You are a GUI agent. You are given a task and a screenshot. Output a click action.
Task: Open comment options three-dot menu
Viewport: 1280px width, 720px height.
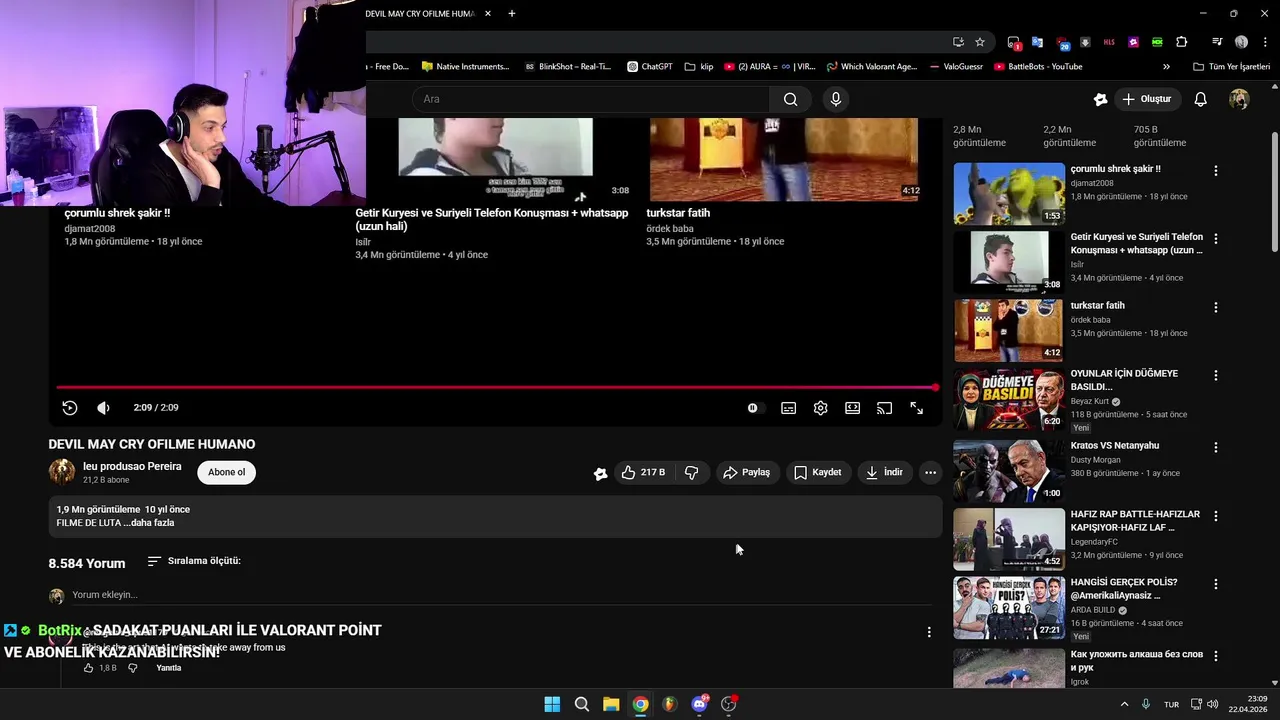929,632
